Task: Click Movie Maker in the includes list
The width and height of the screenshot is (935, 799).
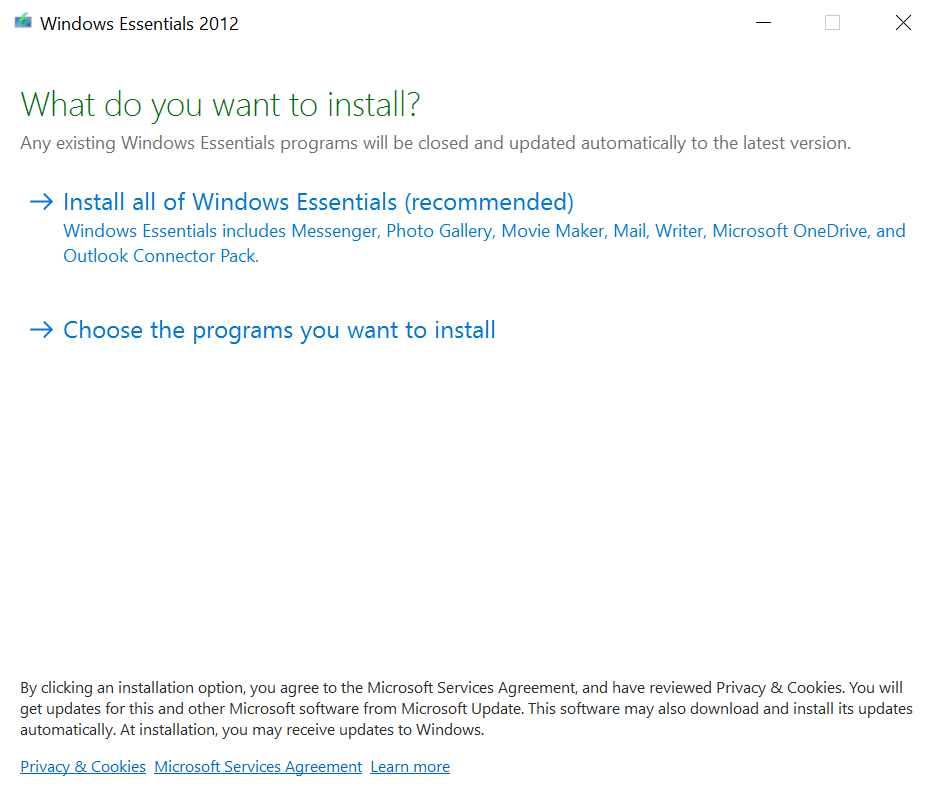Action: coord(553,231)
